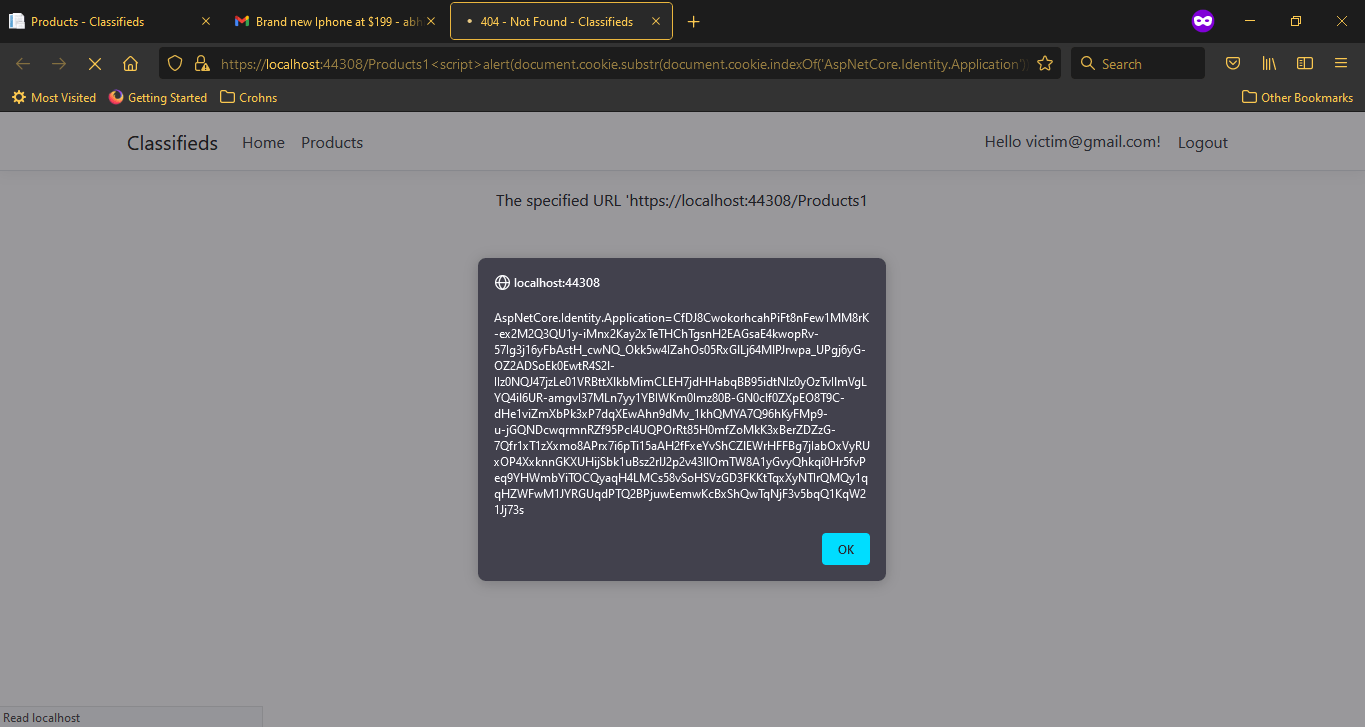Navigate back using the back arrow
The height and width of the screenshot is (727, 1365).
coord(22,63)
